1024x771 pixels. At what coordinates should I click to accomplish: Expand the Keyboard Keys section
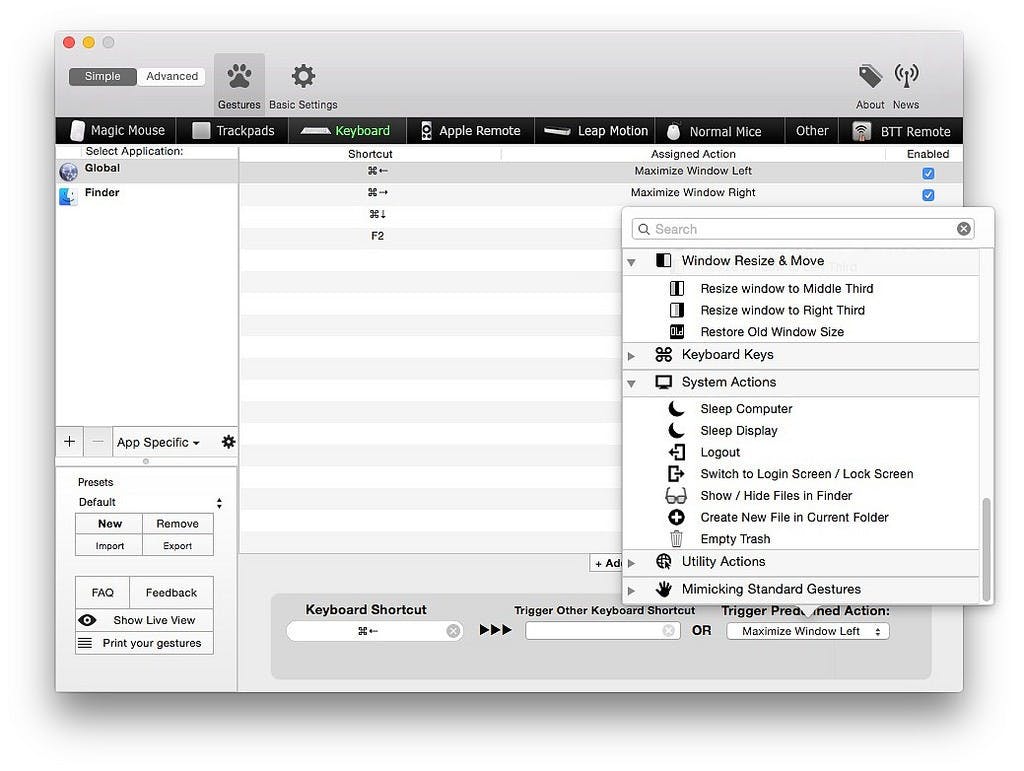632,356
